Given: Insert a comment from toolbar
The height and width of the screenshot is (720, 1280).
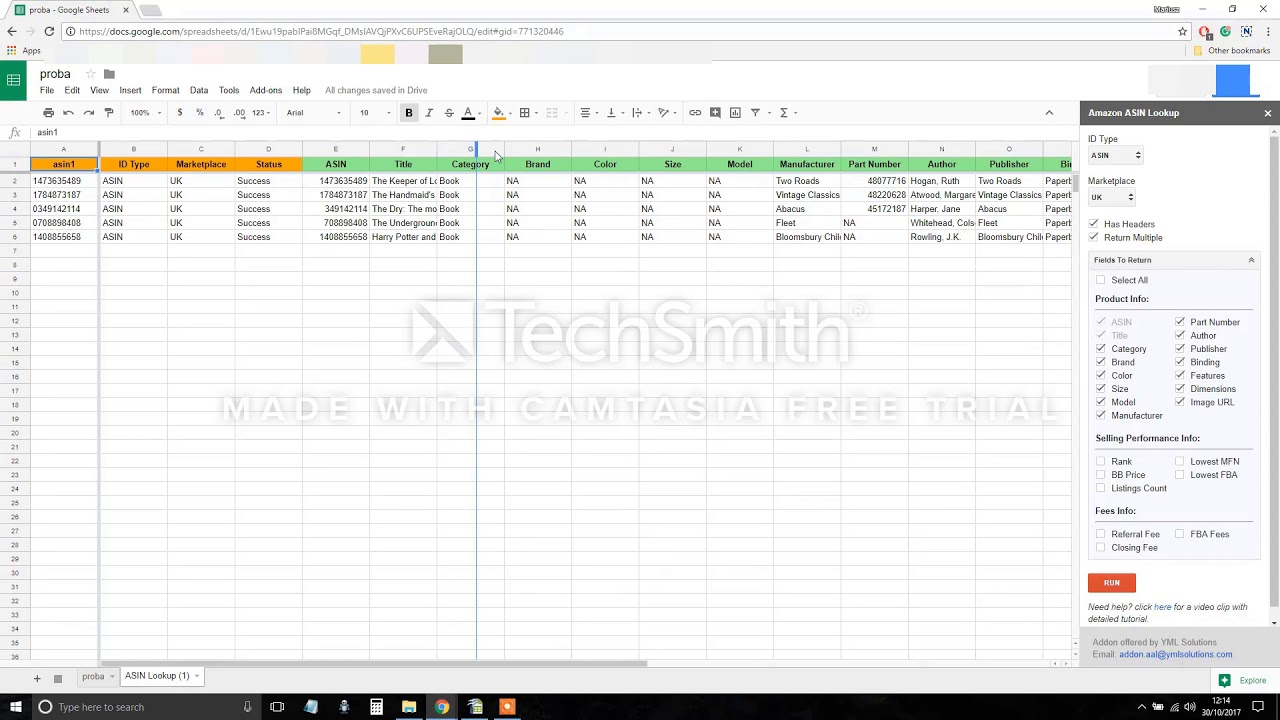Looking at the screenshot, I should 715,113.
